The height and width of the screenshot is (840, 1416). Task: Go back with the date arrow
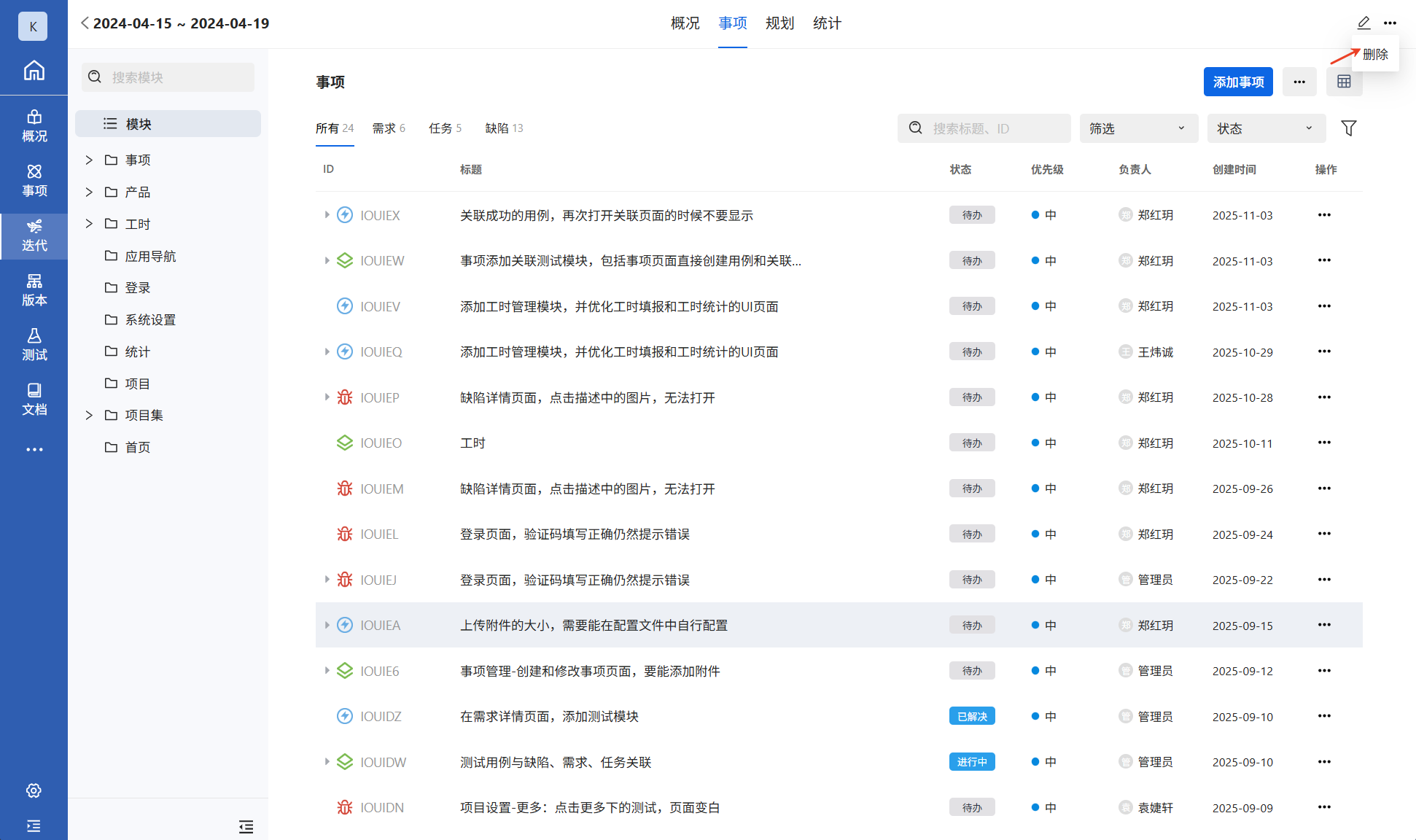(85, 23)
